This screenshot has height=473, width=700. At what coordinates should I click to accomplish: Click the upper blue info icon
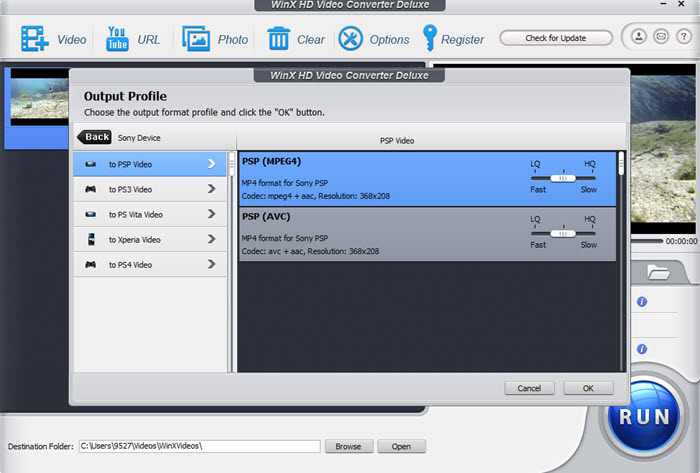642,302
